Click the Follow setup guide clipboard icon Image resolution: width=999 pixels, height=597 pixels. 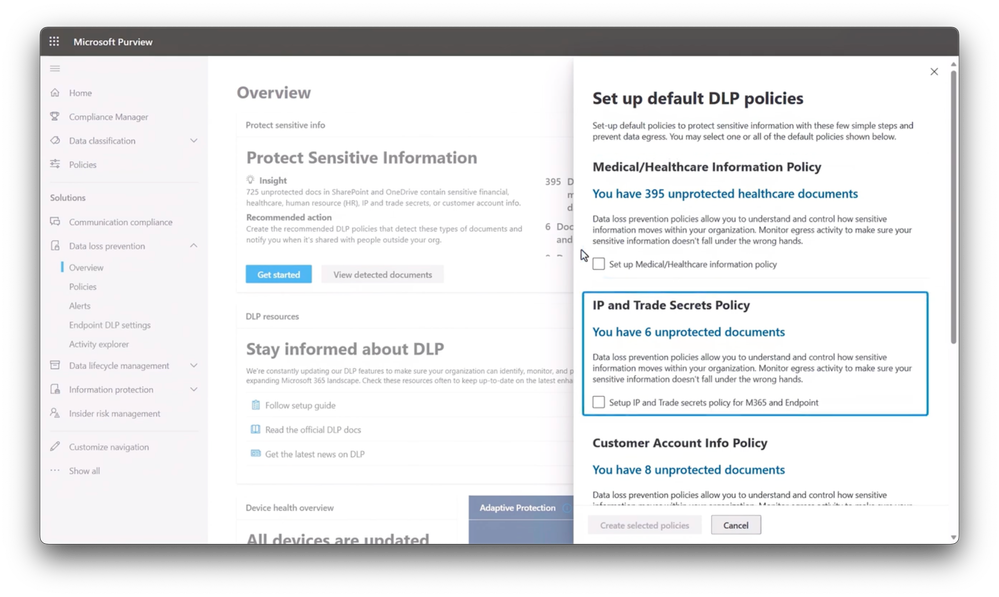pos(255,405)
